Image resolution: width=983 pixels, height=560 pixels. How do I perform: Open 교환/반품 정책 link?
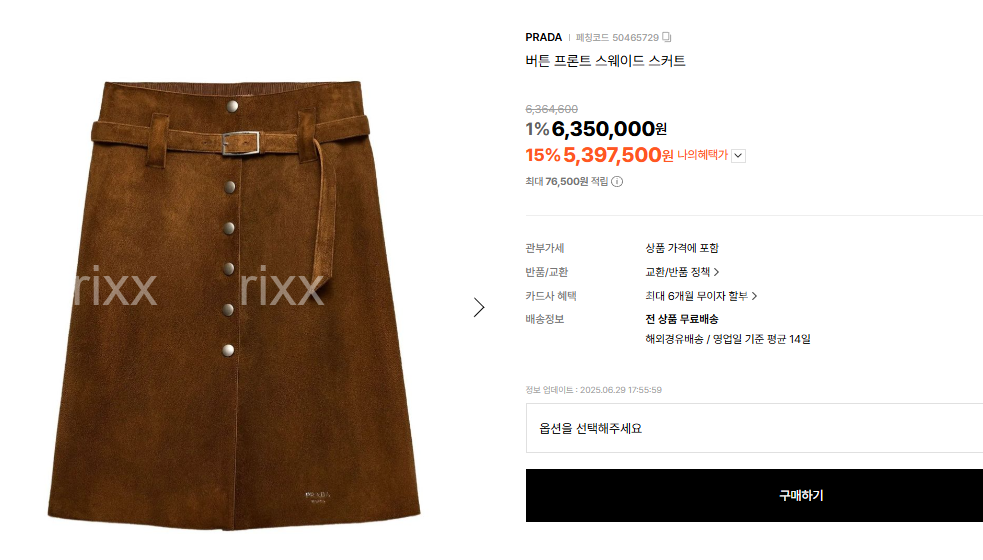[682, 272]
